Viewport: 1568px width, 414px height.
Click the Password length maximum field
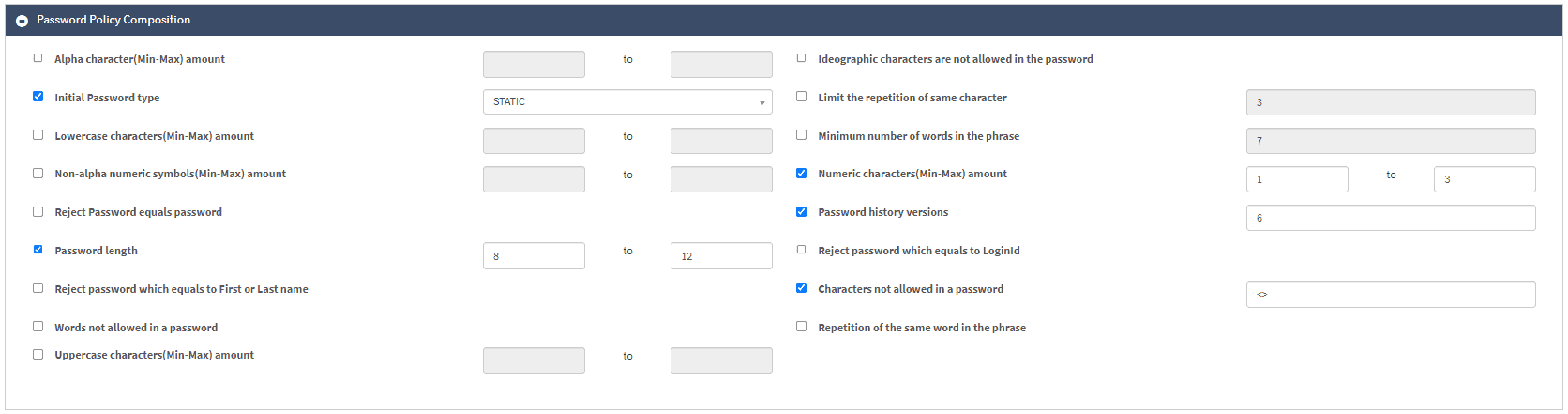tap(721, 255)
